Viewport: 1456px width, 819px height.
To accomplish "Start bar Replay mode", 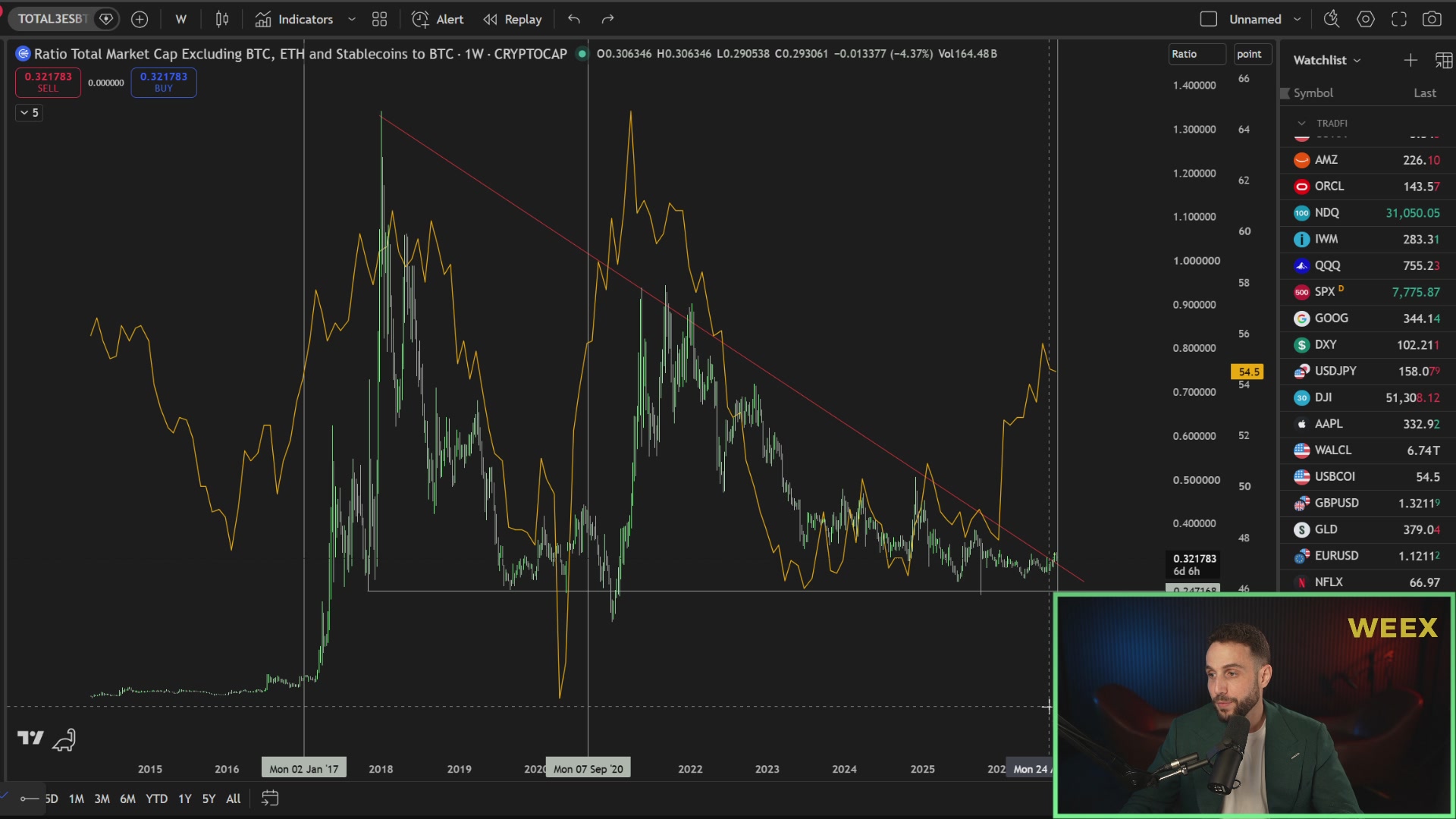I will 513,19.
